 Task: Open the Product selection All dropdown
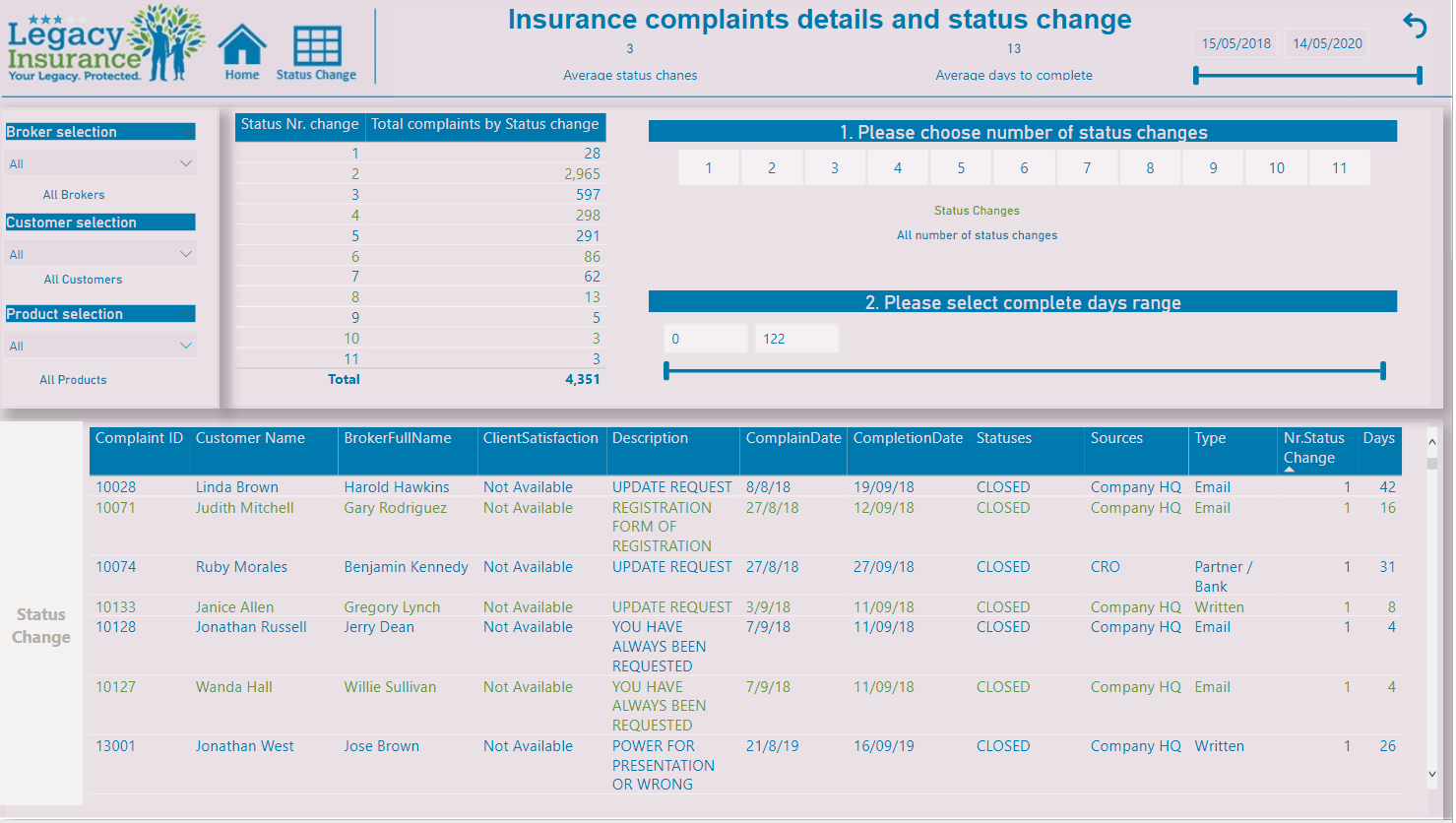[100, 346]
